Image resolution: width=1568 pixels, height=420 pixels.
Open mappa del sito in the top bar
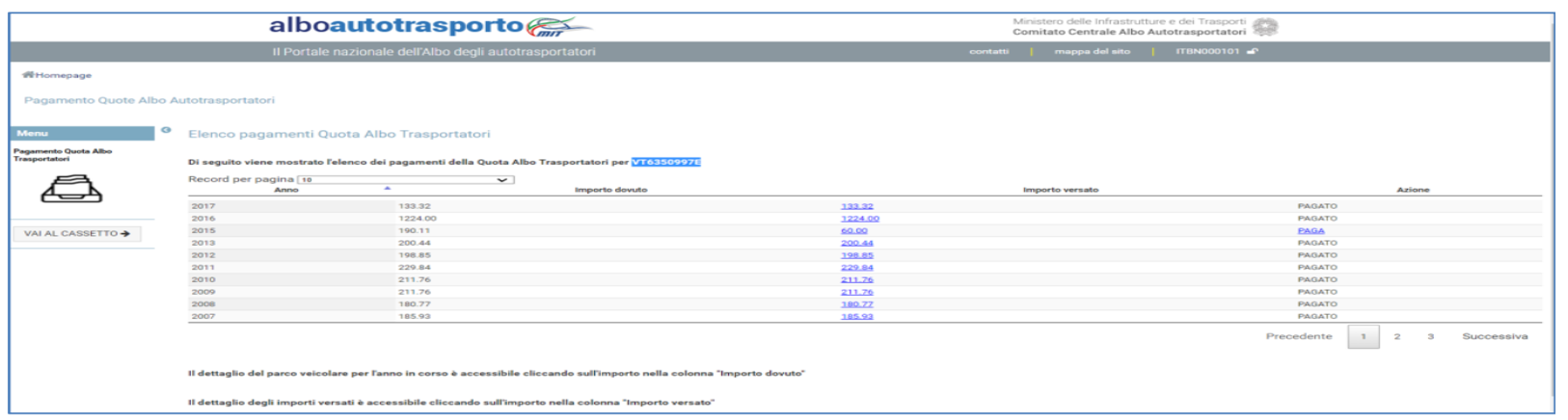pyautogui.click(x=1092, y=52)
